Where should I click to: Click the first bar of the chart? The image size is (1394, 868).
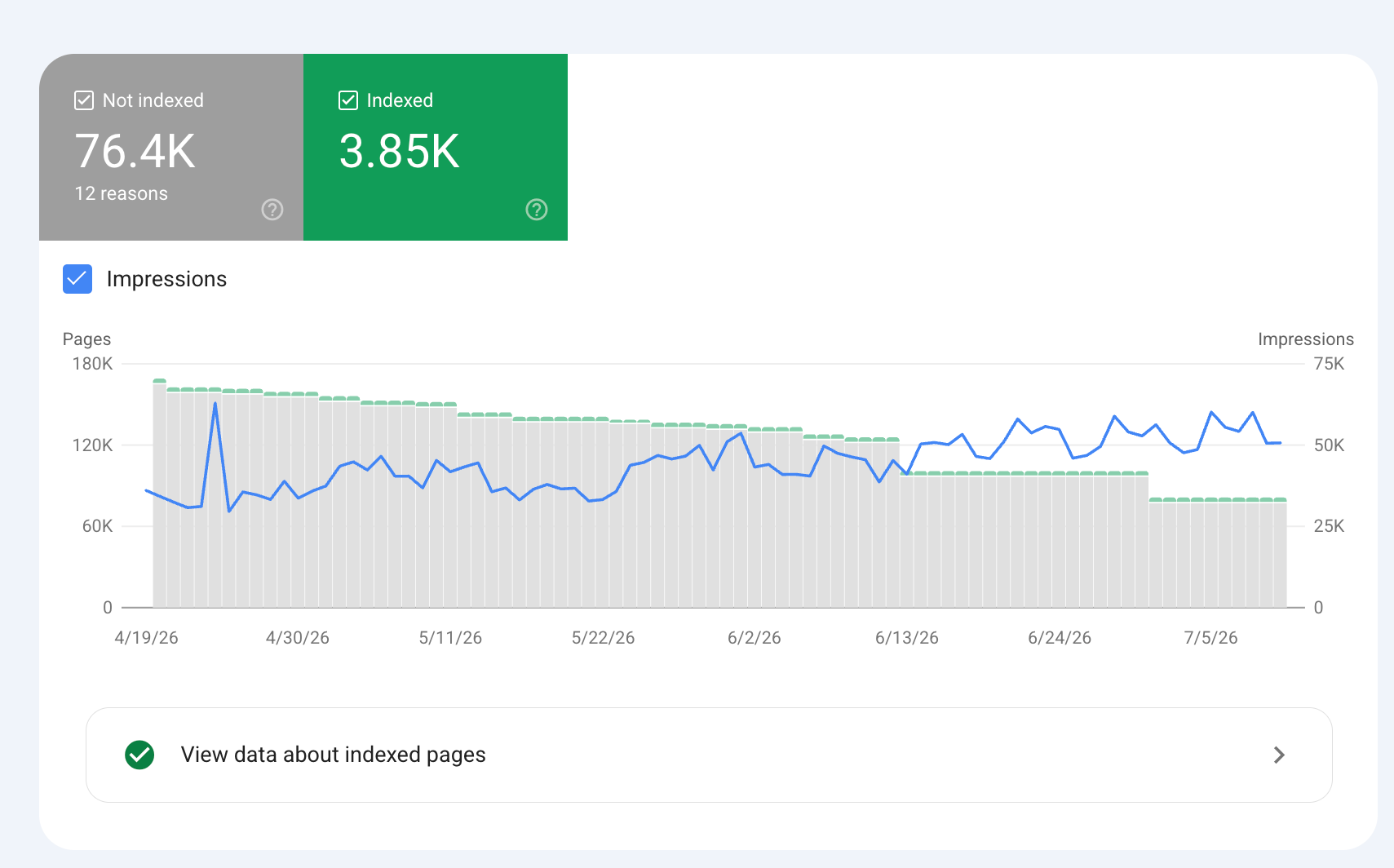tap(160, 494)
